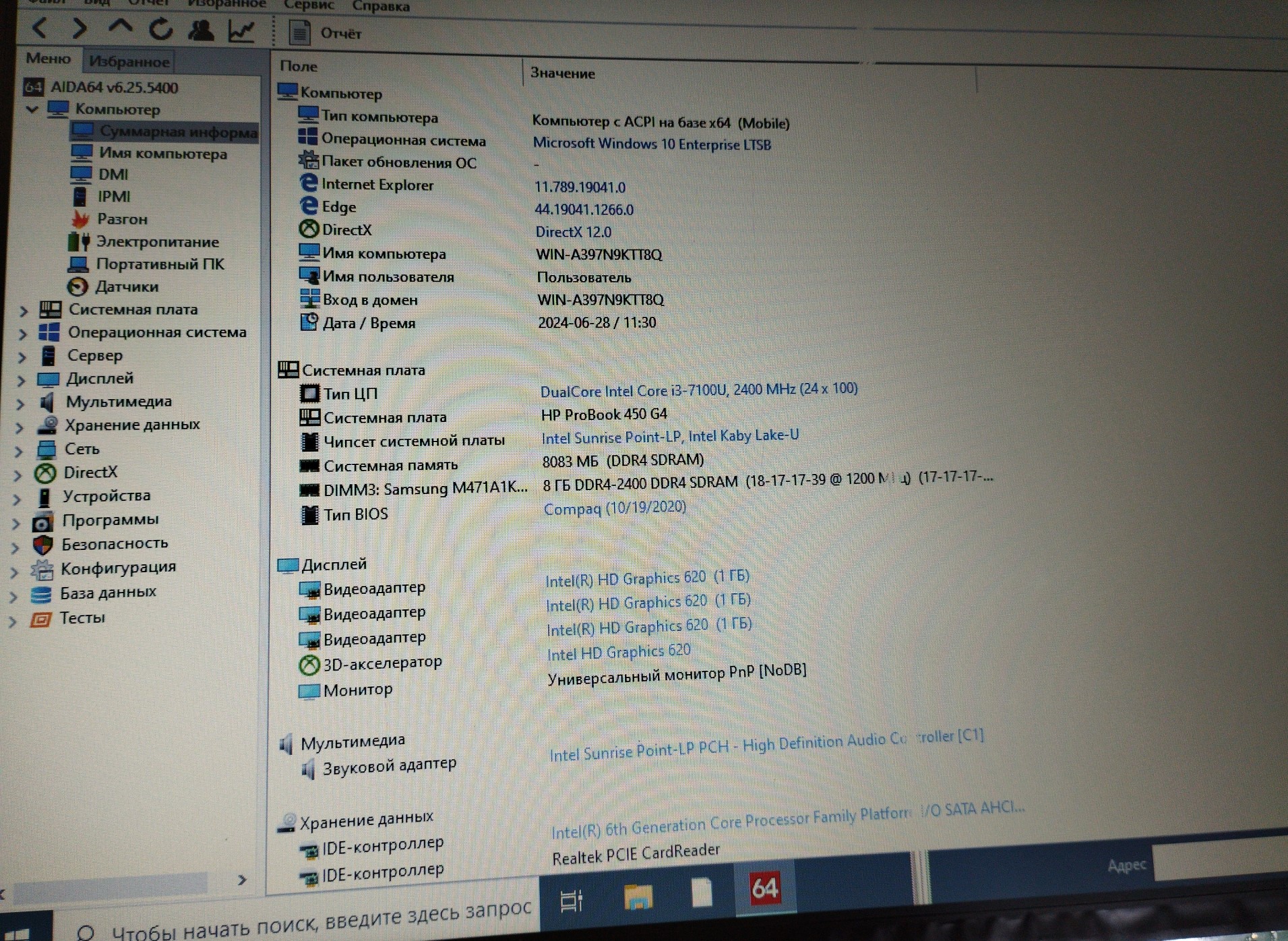The height and width of the screenshot is (941, 1288).
Task: Click HP ProBook 450 G4 value
Action: click(x=604, y=414)
